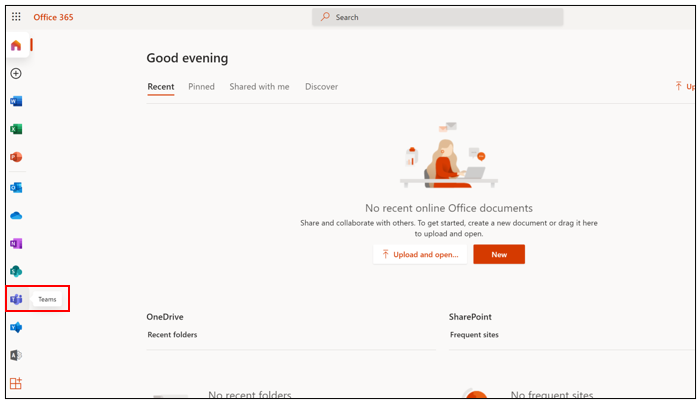Open PowerPoint from the sidebar
This screenshot has width=699, height=403.
(16, 157)
